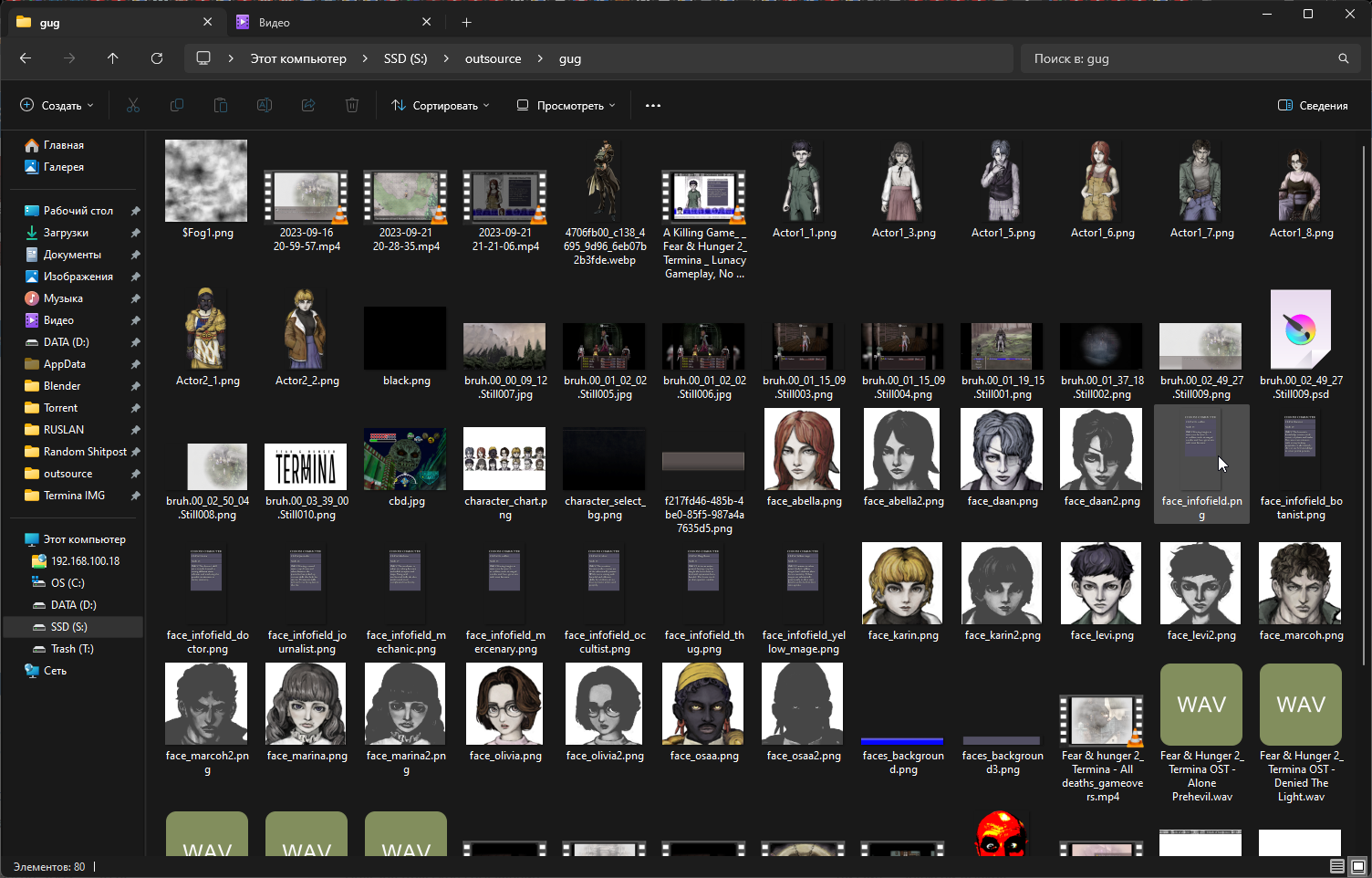Open the Просмотреть dropdown
Screen dimensions: 1372x878
566,106
